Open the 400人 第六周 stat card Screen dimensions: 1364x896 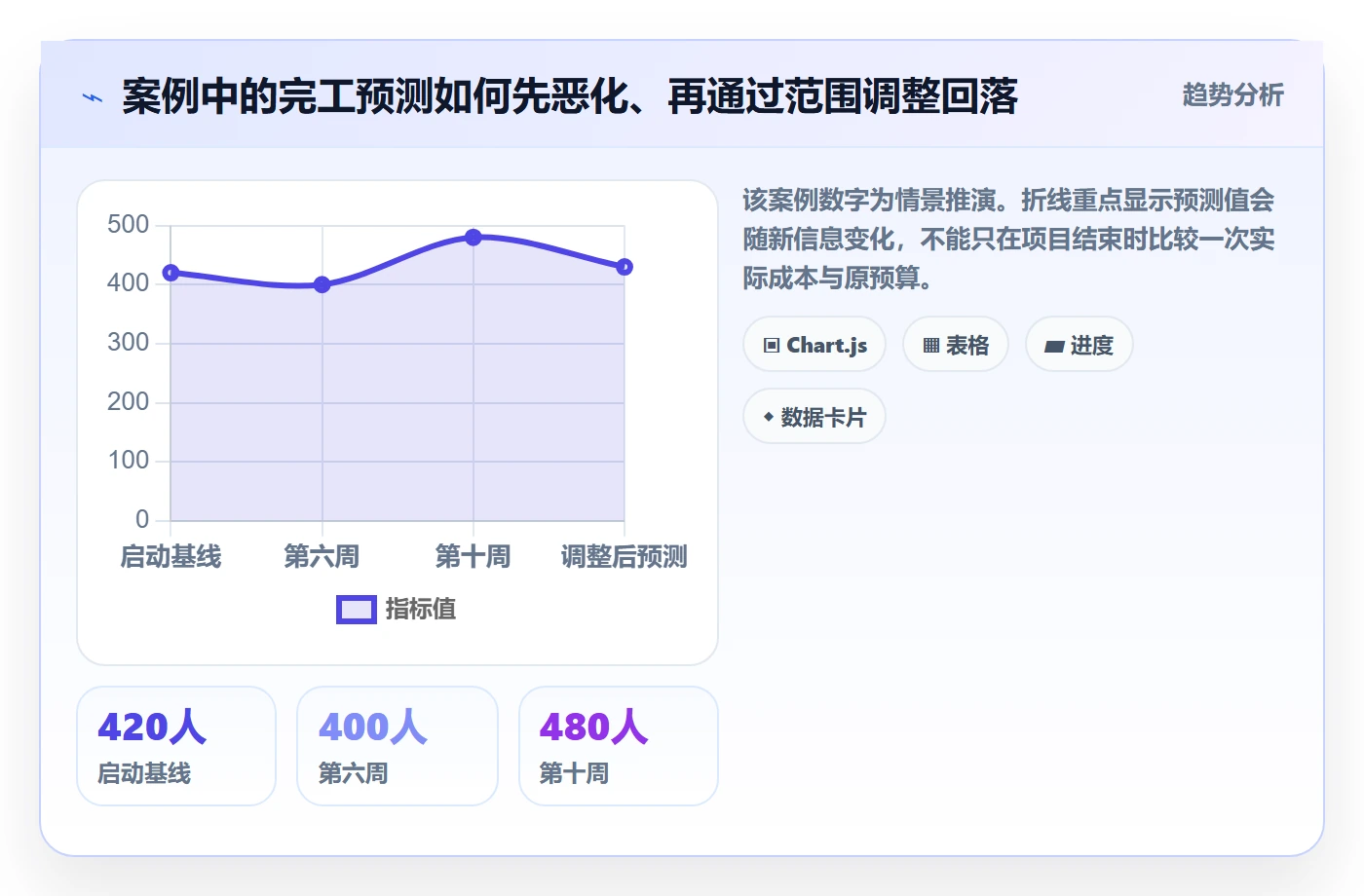398,746
